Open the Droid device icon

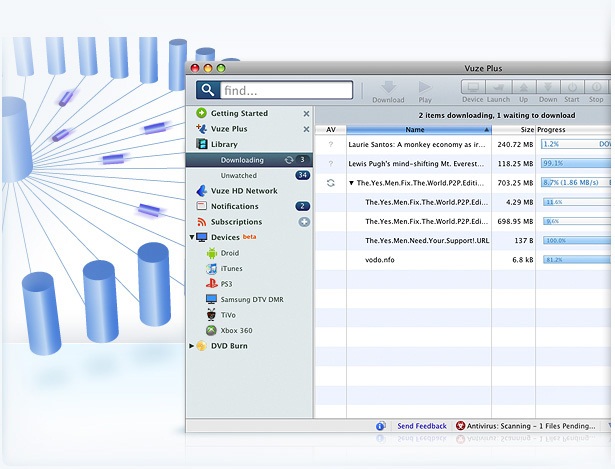(x=212, y=253)
